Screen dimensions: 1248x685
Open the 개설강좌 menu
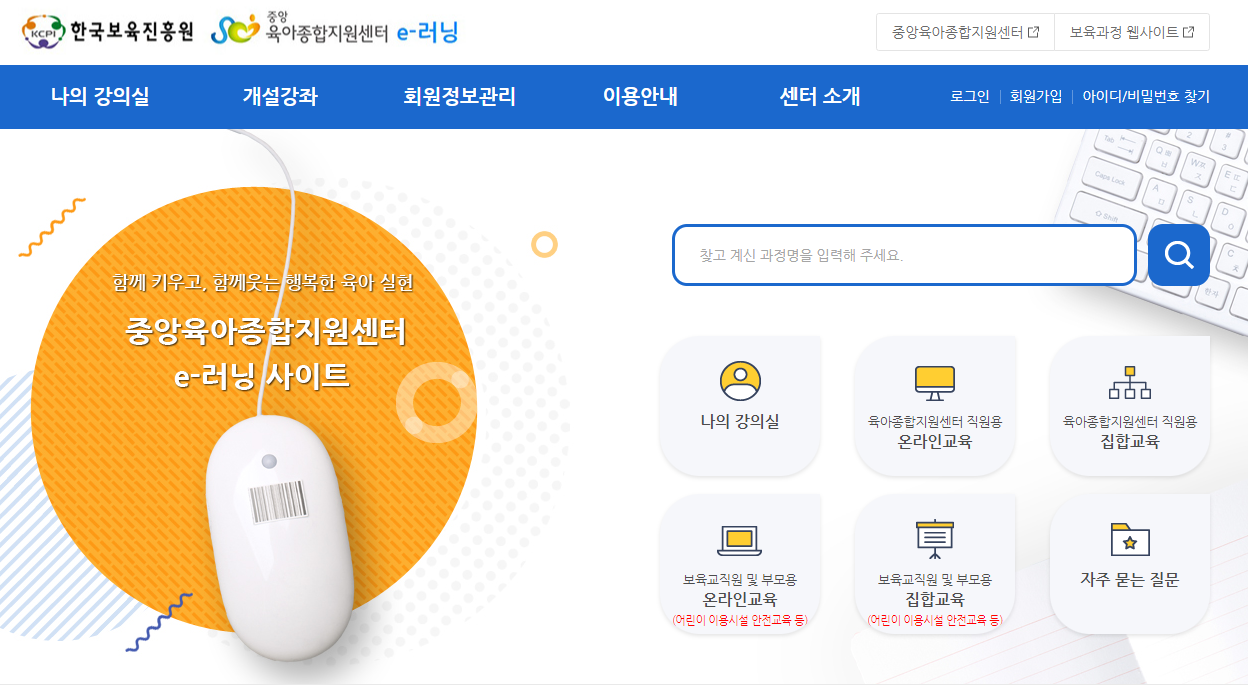[x=280, y=97]
